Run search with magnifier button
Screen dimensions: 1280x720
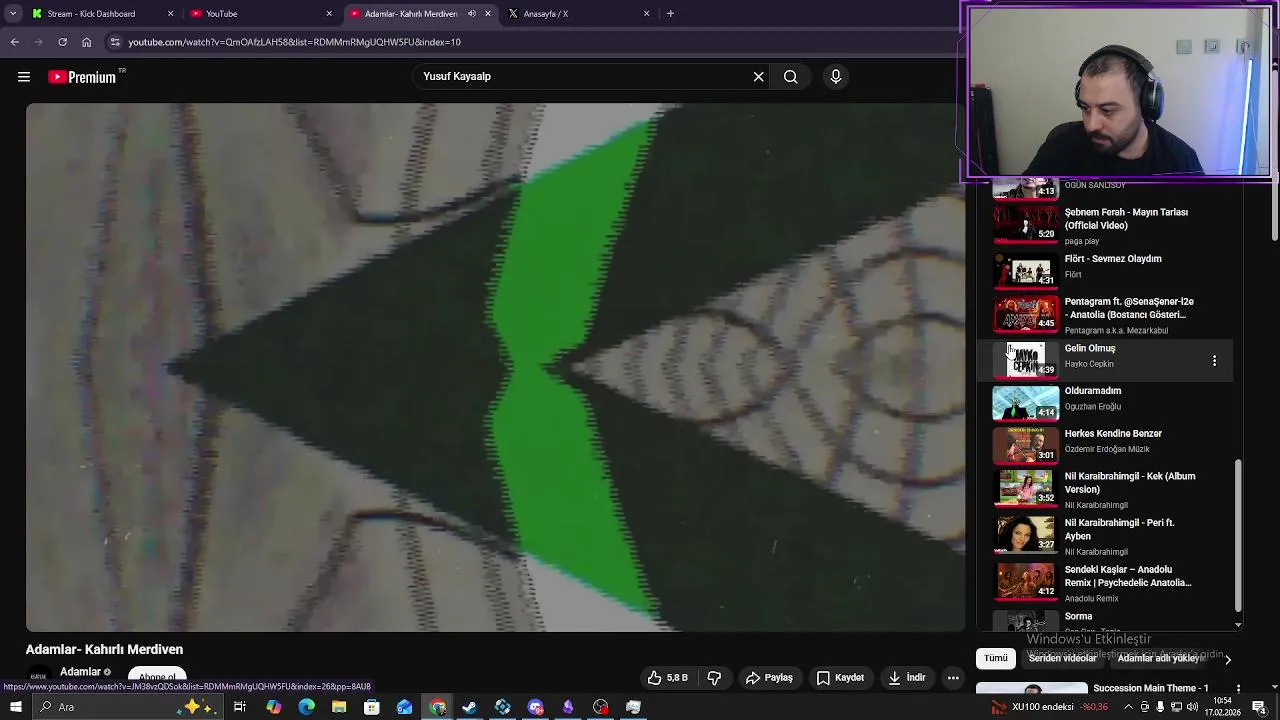[x=791, y=77]
